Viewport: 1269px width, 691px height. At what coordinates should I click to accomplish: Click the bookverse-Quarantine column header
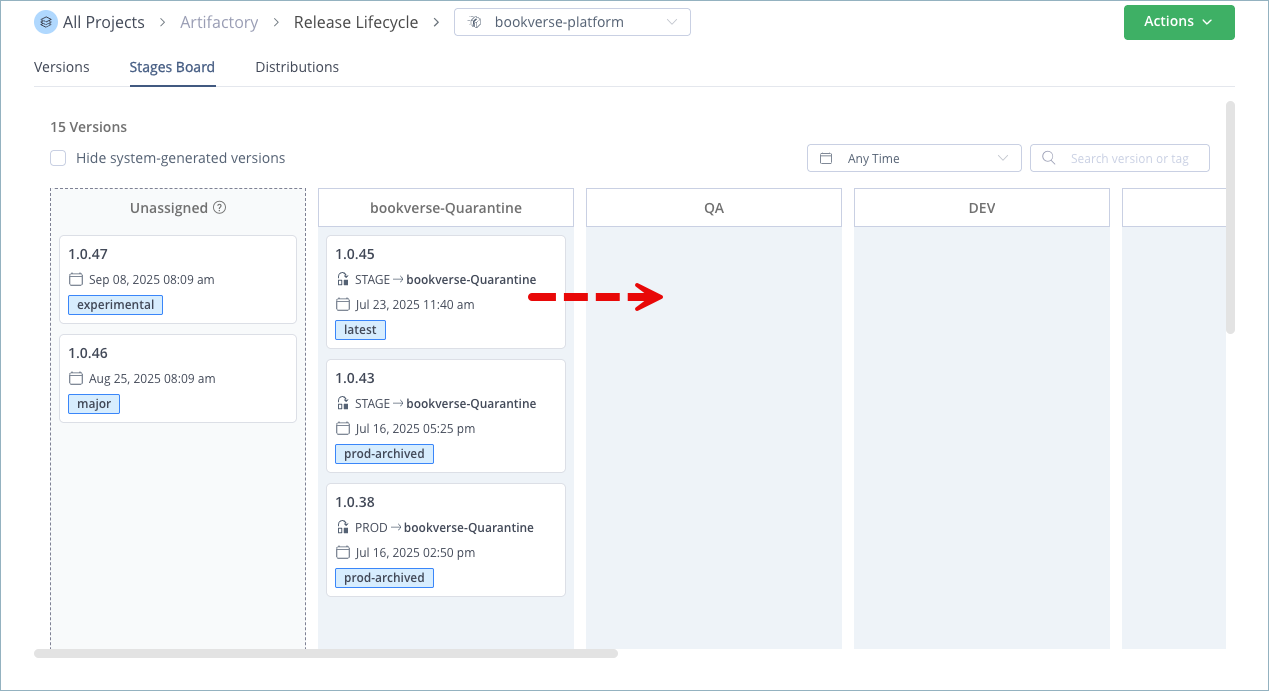(x=446, y=208)
